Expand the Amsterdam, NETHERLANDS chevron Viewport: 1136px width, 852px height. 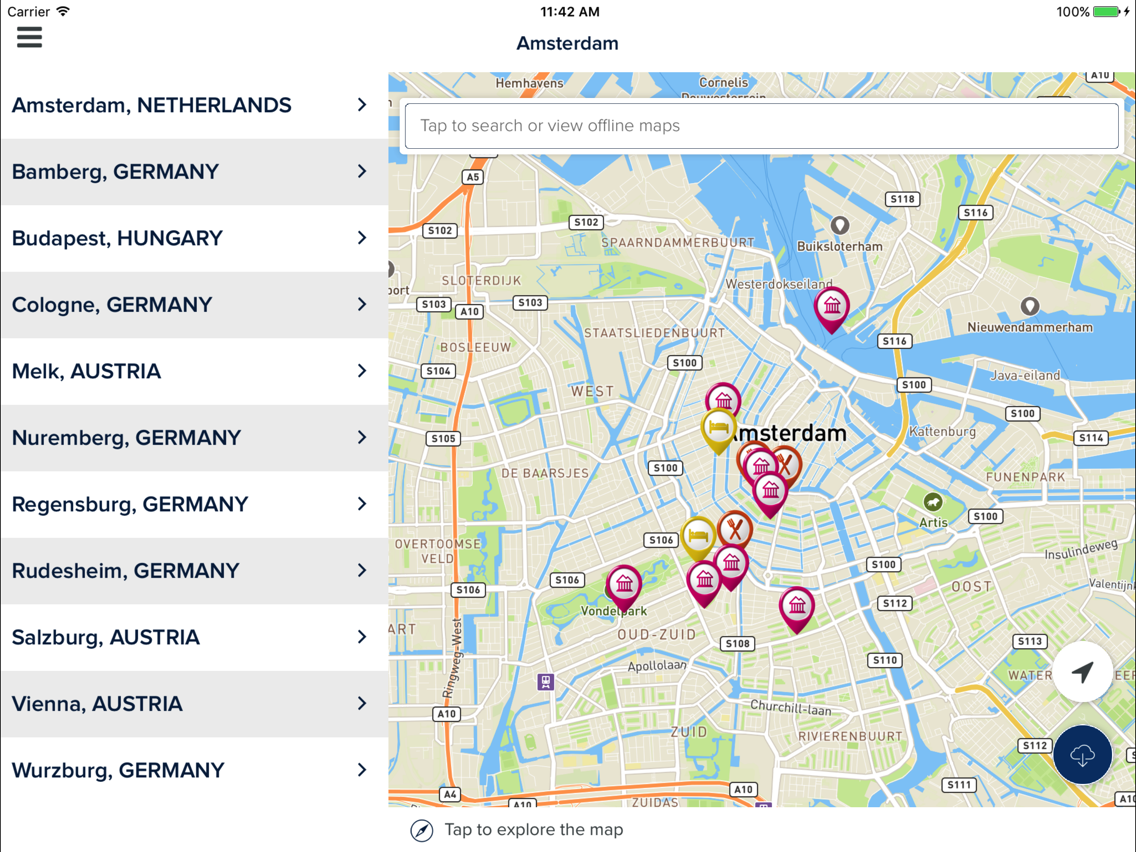[362, 105]
